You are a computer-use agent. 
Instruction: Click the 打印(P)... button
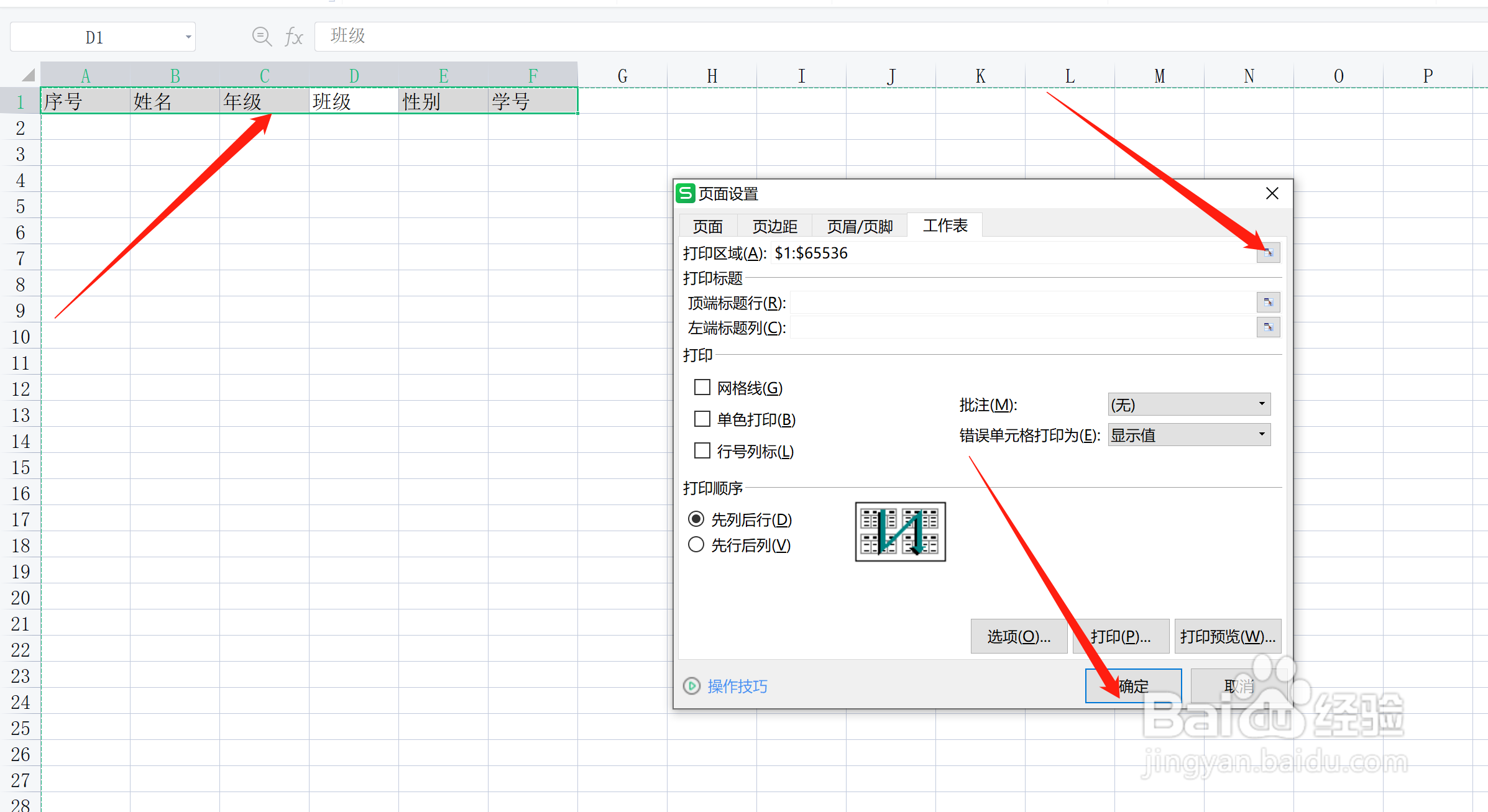[x=1121, y=636]
